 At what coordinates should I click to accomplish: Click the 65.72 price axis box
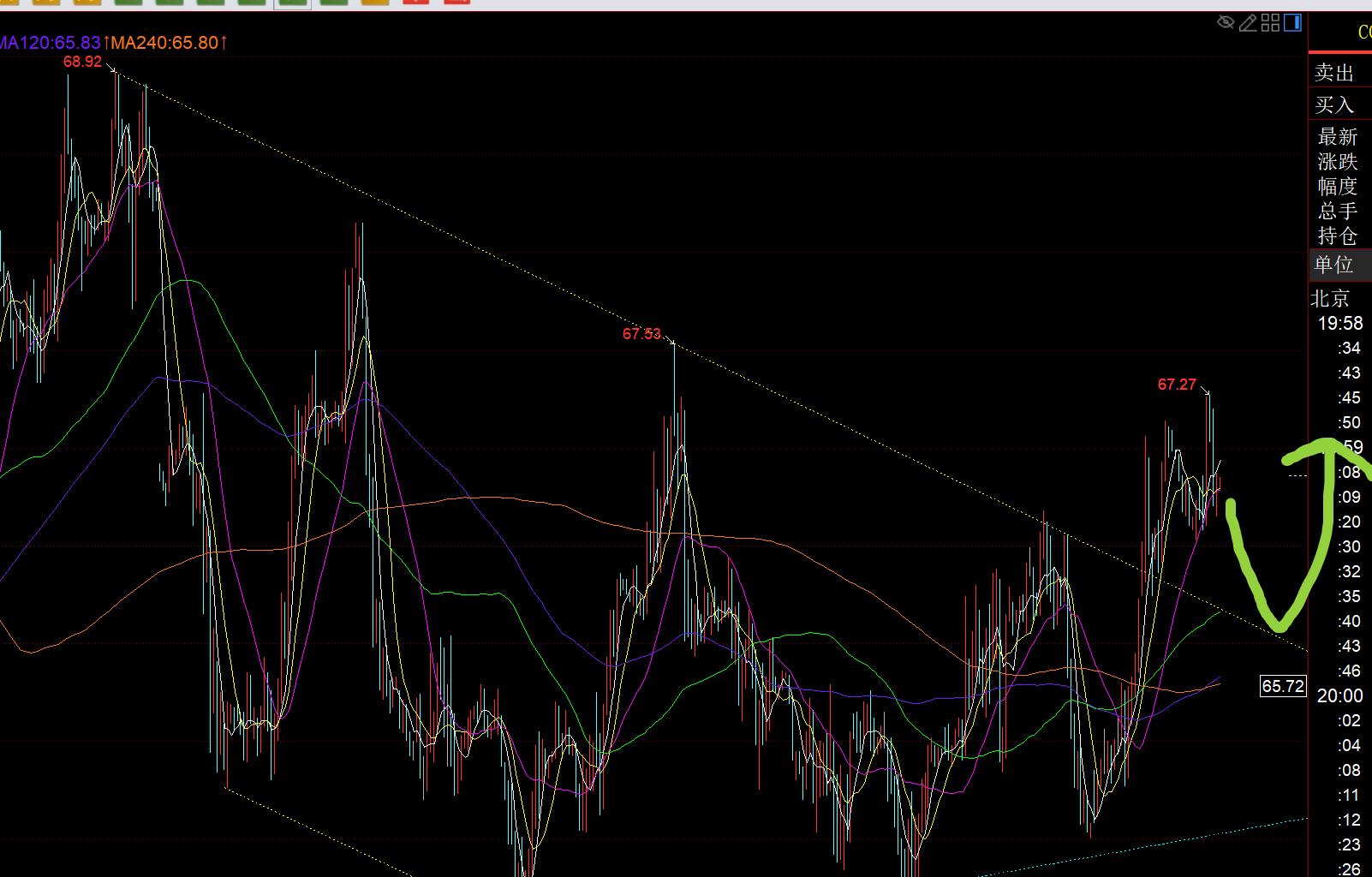(x=1283, y=686)
